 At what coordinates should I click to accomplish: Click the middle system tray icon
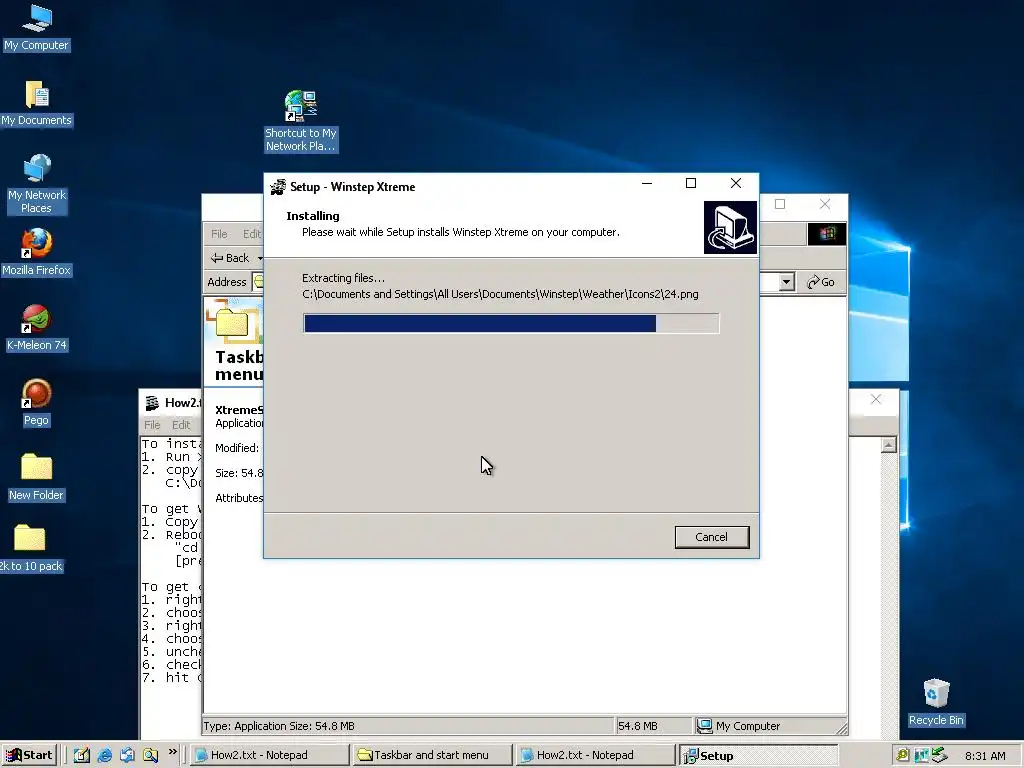921,755
